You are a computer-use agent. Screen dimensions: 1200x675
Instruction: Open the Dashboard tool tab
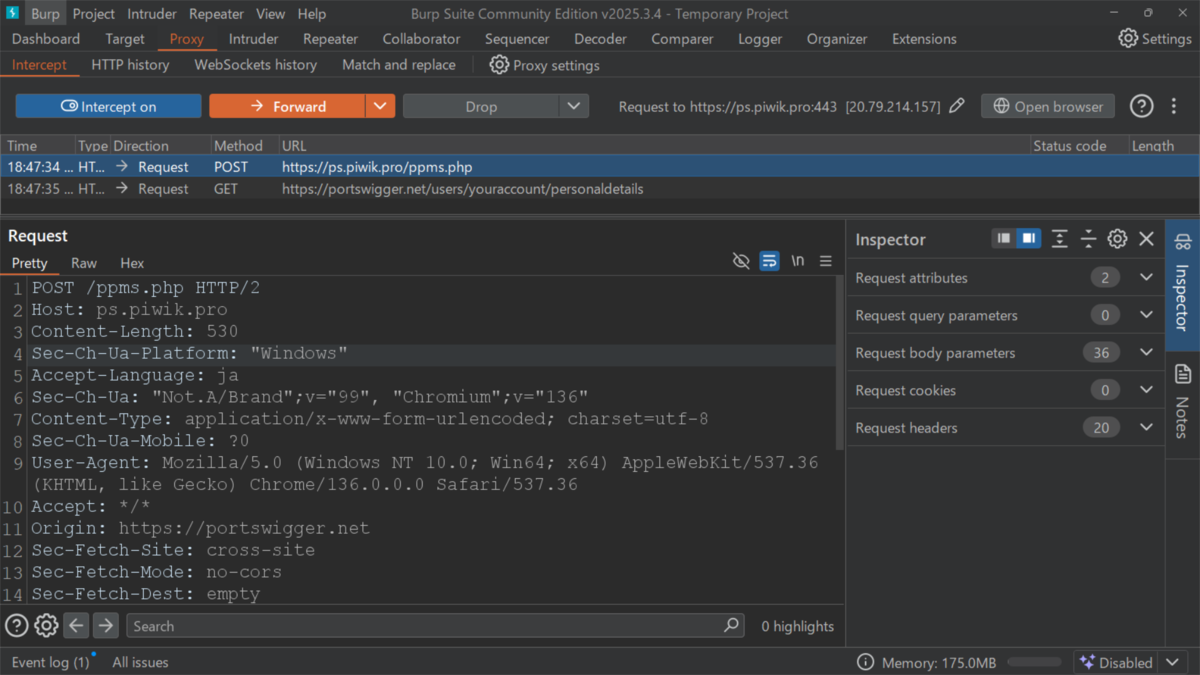46,39
